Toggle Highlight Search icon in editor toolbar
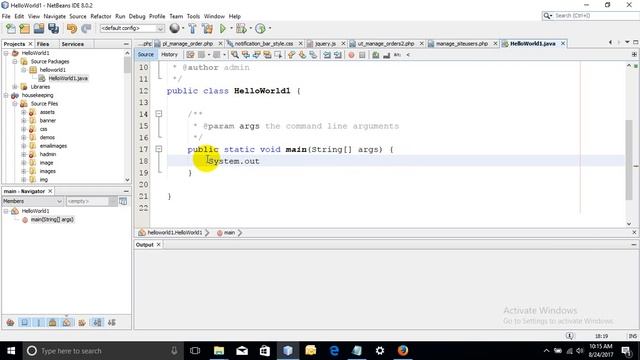This screenshot has height=360, width=640. (x=267, y=55)
